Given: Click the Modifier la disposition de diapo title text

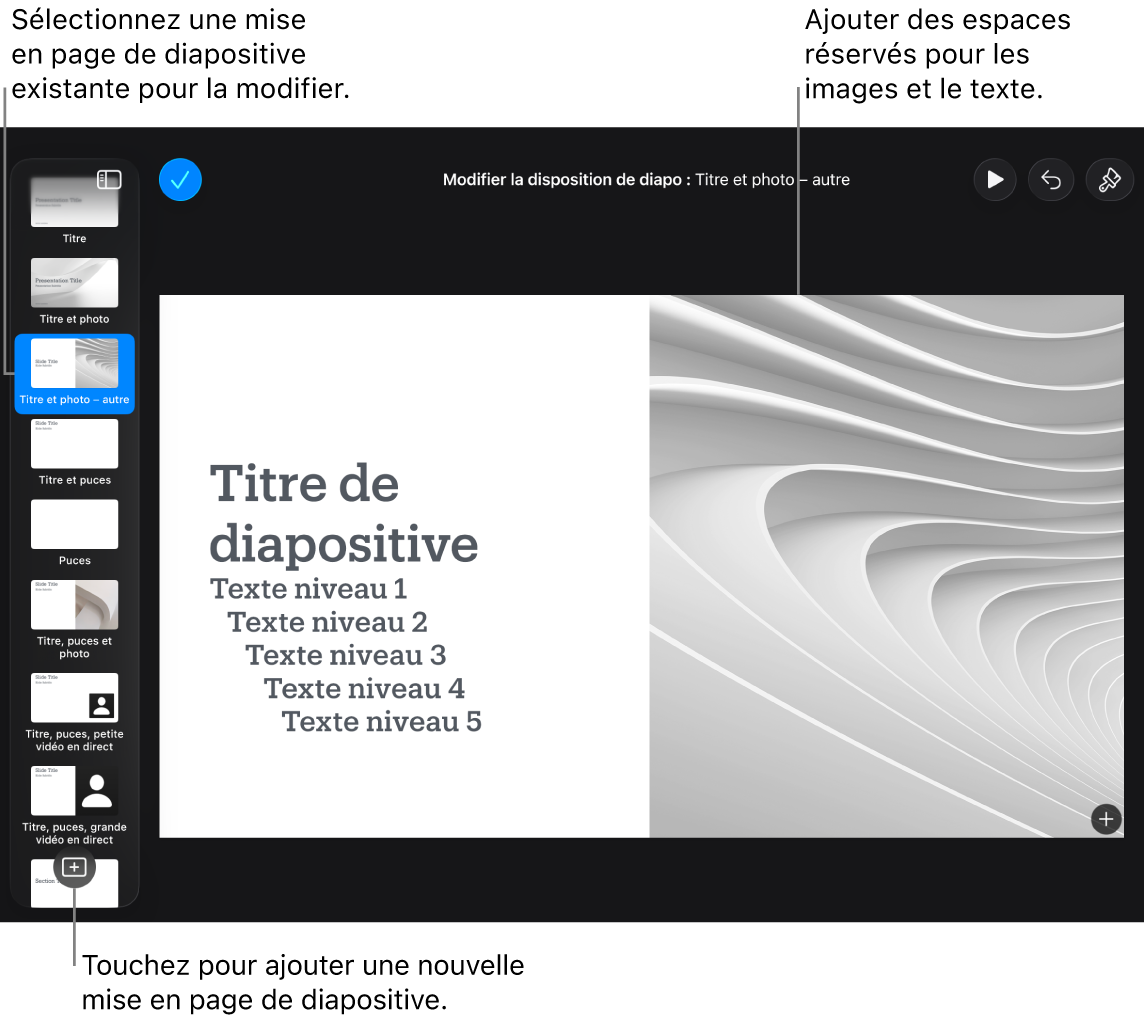Looking at the screenshot, I should click(x=646, y=180).
